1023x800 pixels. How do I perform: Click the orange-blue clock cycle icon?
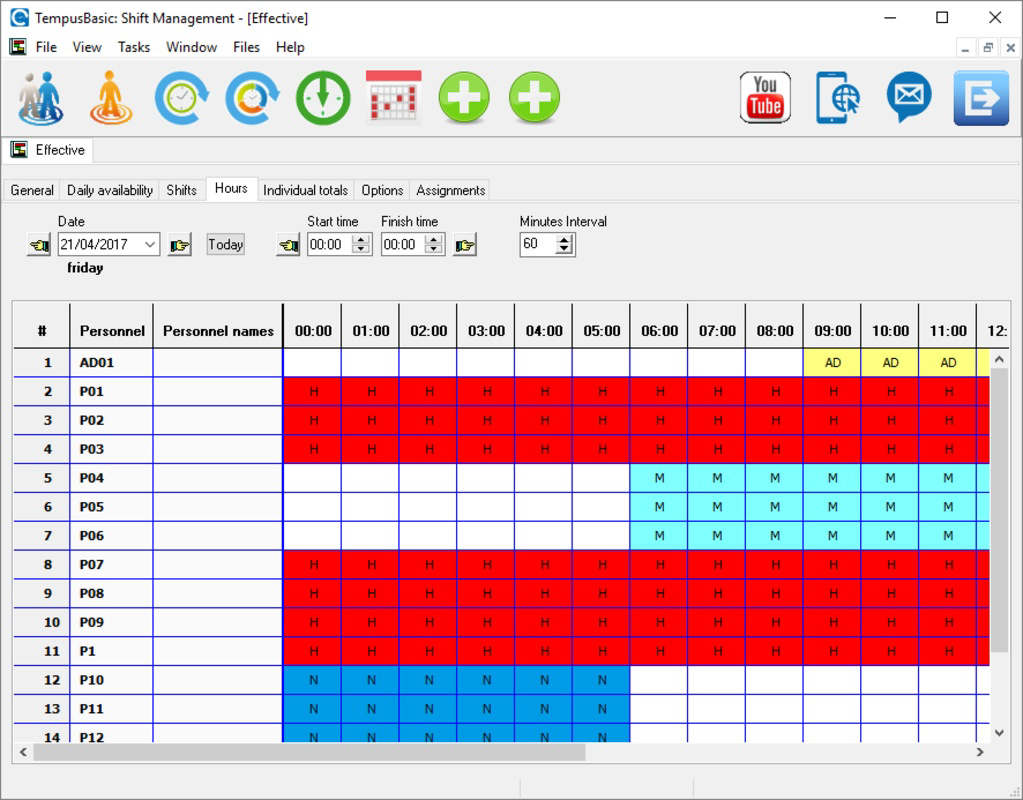click(x=252, y=98)
